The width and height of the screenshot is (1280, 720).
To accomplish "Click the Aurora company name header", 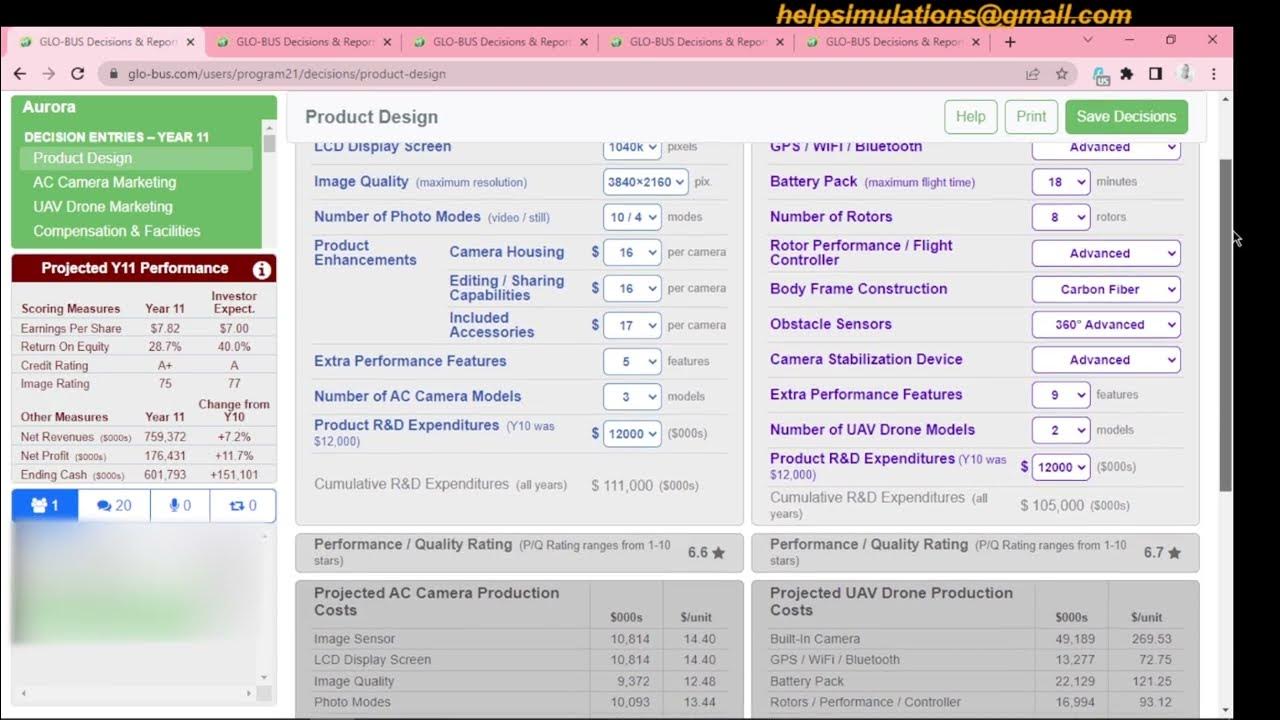I will pos(49,107).
